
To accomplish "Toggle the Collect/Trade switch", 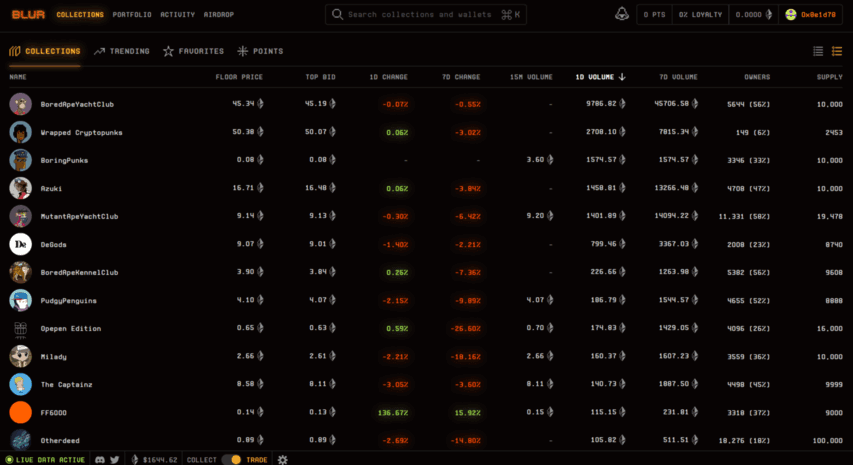I will click(x=231, y=460).
